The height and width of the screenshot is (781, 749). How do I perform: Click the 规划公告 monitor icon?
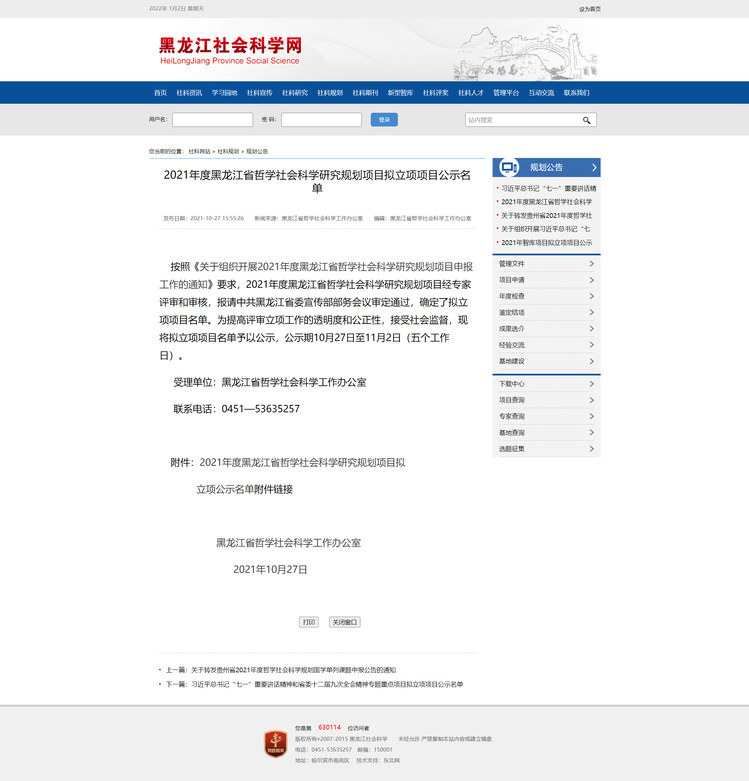coord(508,167)
